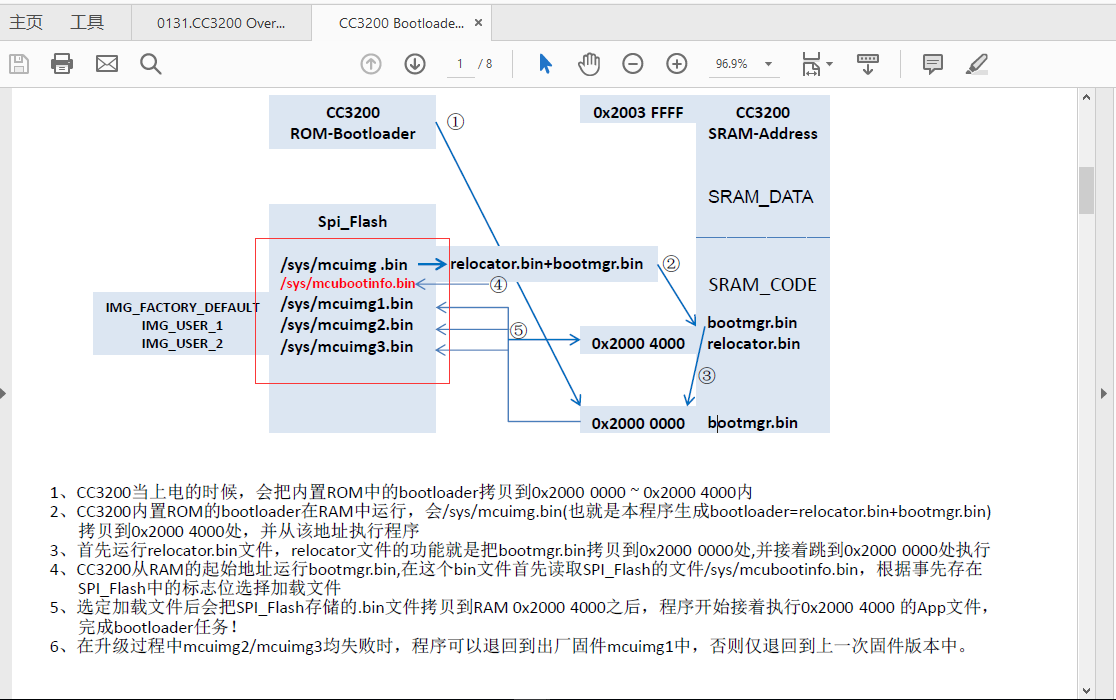The height and width of the screenshot is (700, 1116).
Task: Go to previous page arrow
Action: 371,64
